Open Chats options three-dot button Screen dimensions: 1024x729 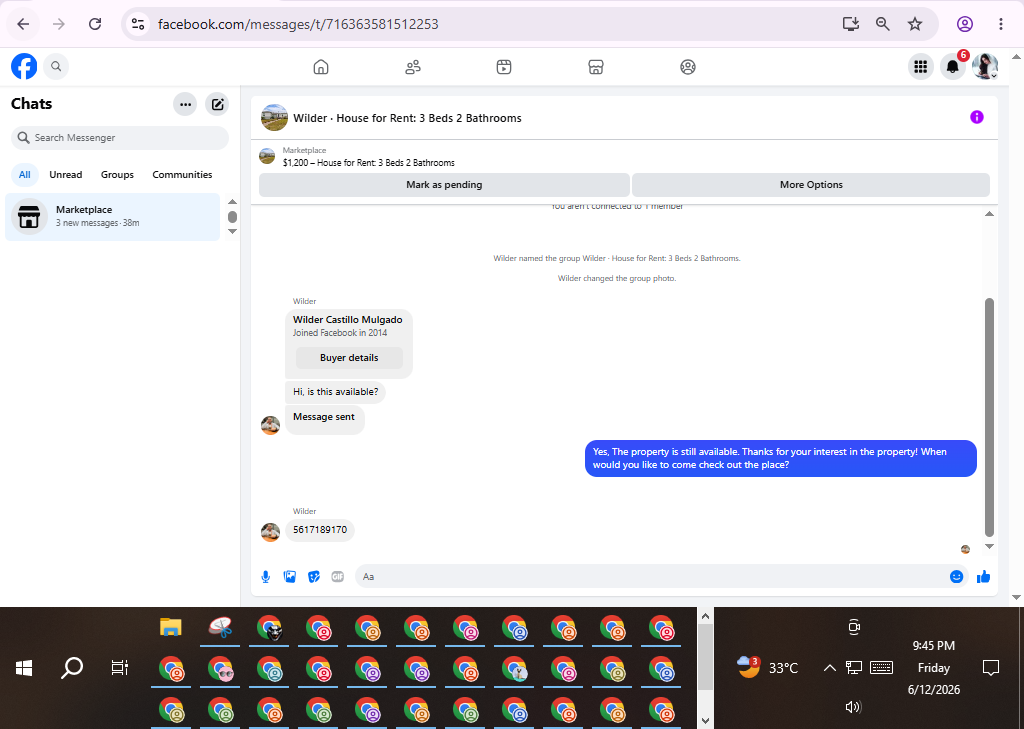185,104
